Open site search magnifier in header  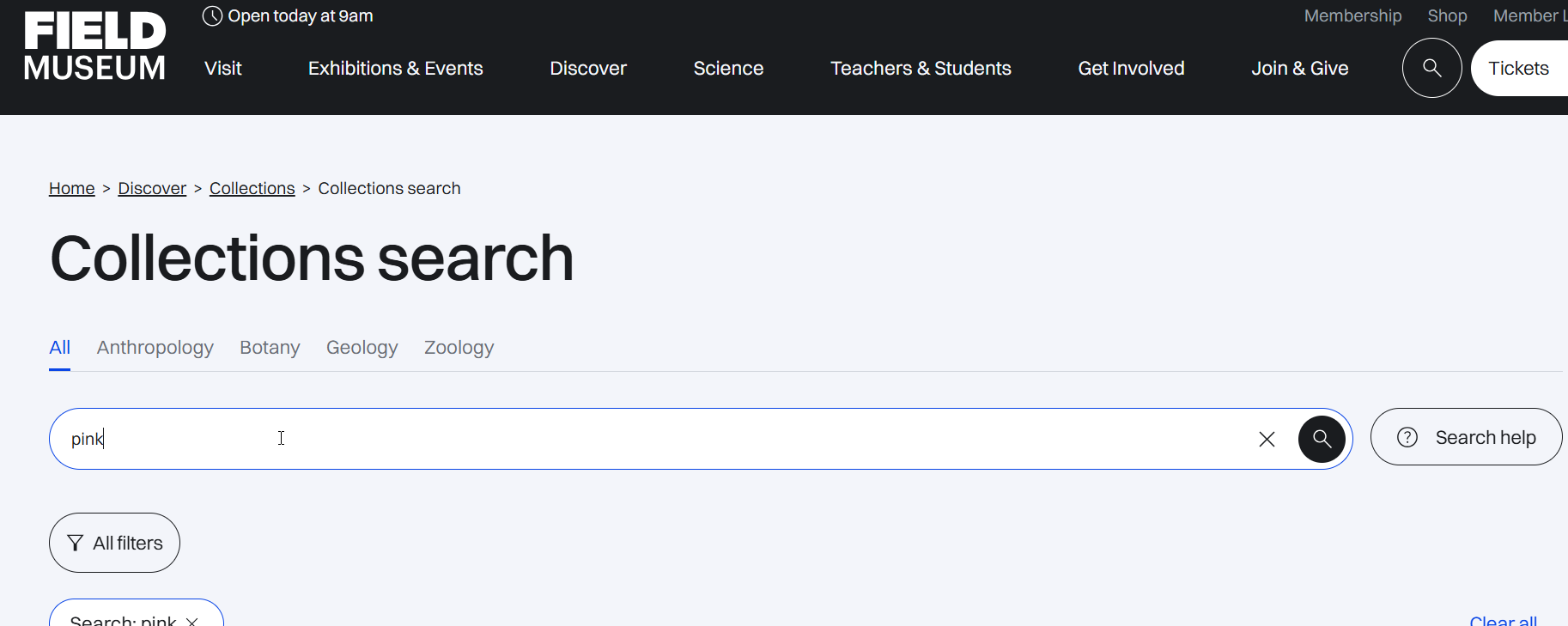[x=1431, y=68]
